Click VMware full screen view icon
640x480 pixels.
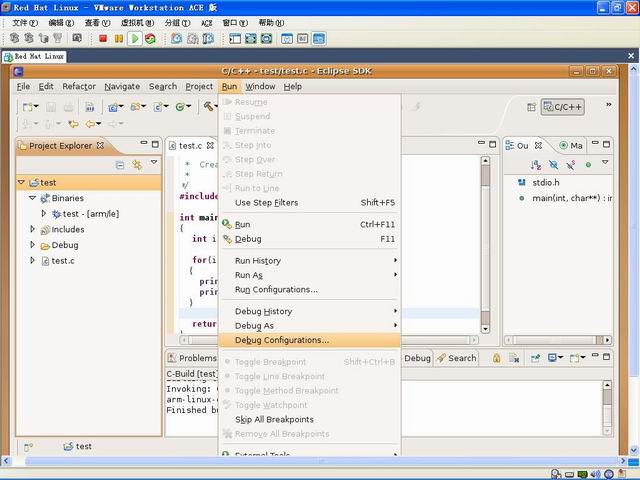(251, 39)
